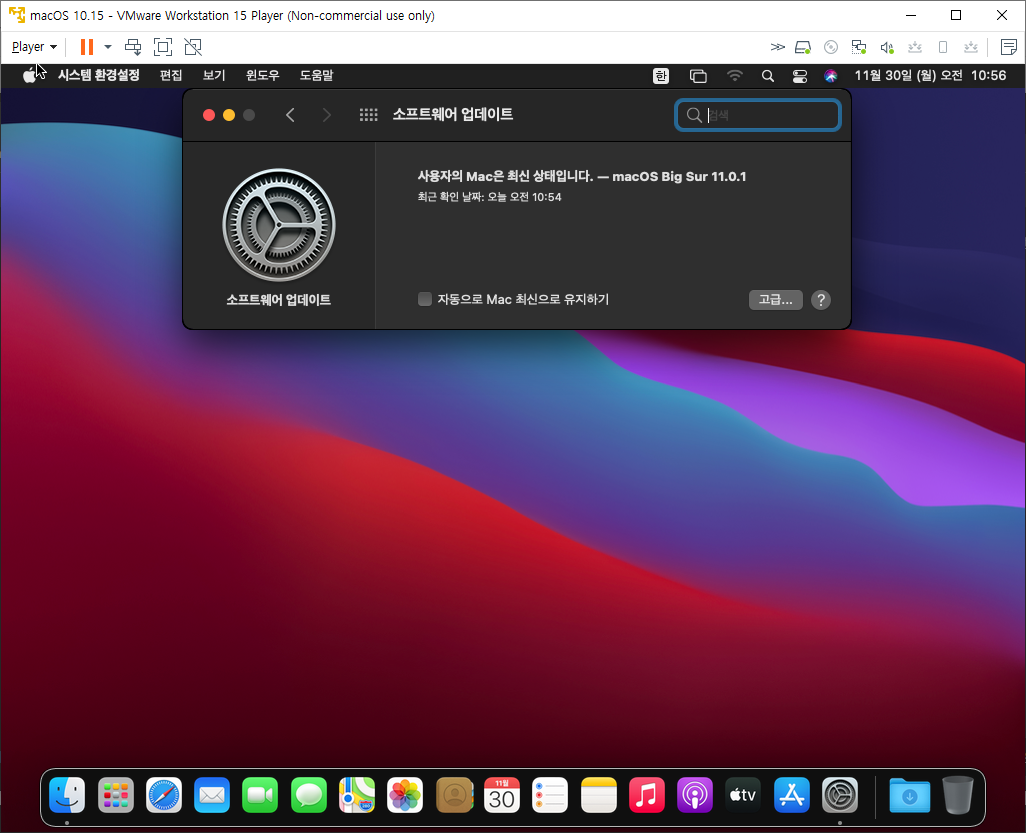Open VMware message log icon
1026x833 pixels.
(x=1008, y=47)
